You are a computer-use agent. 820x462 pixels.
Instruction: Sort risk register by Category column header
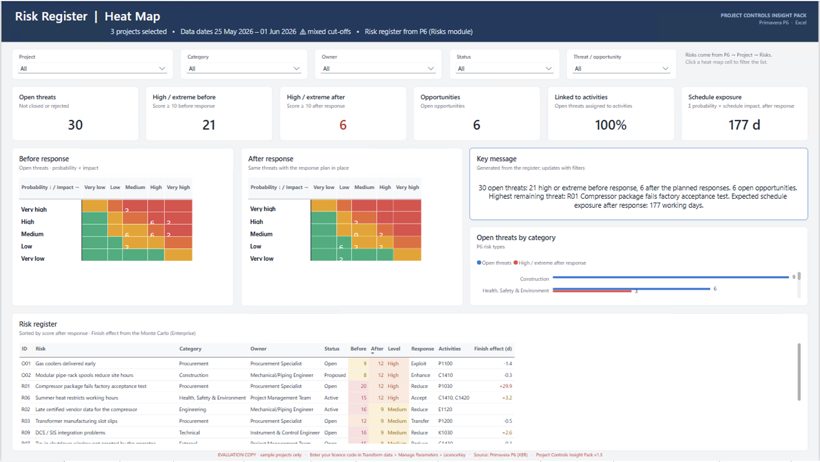[x=190, y=348]
